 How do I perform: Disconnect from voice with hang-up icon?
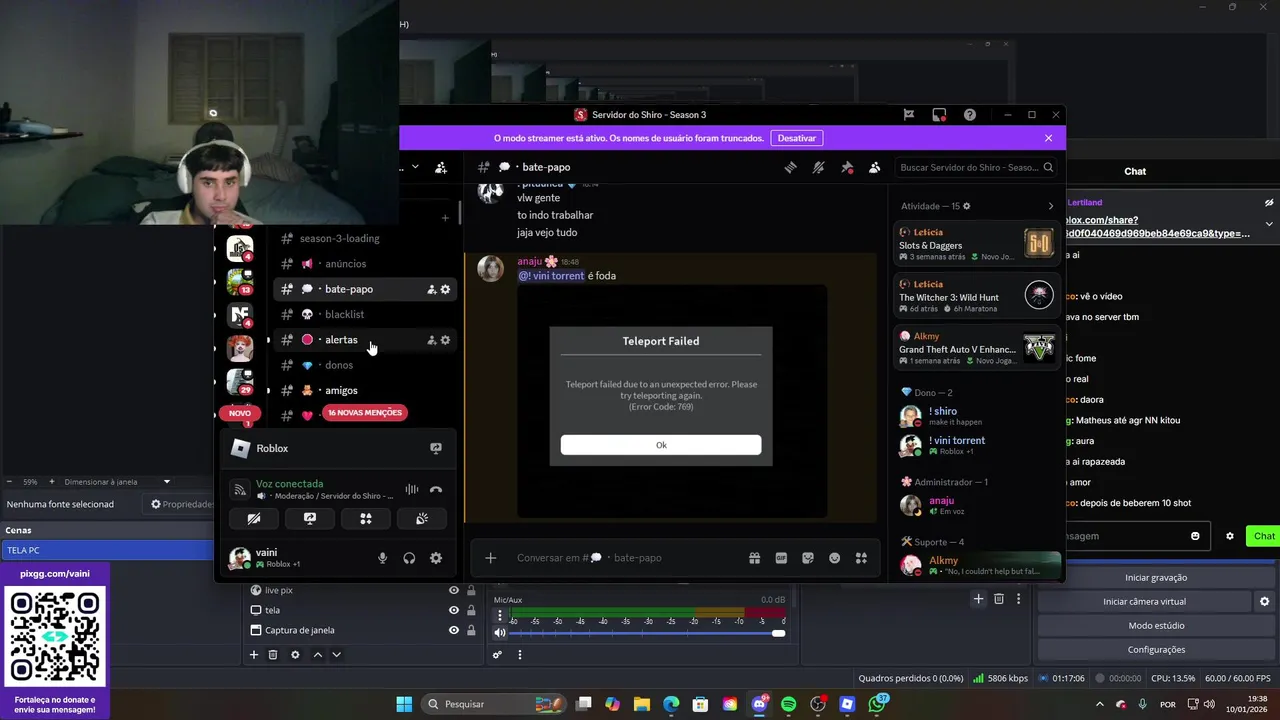436,490
